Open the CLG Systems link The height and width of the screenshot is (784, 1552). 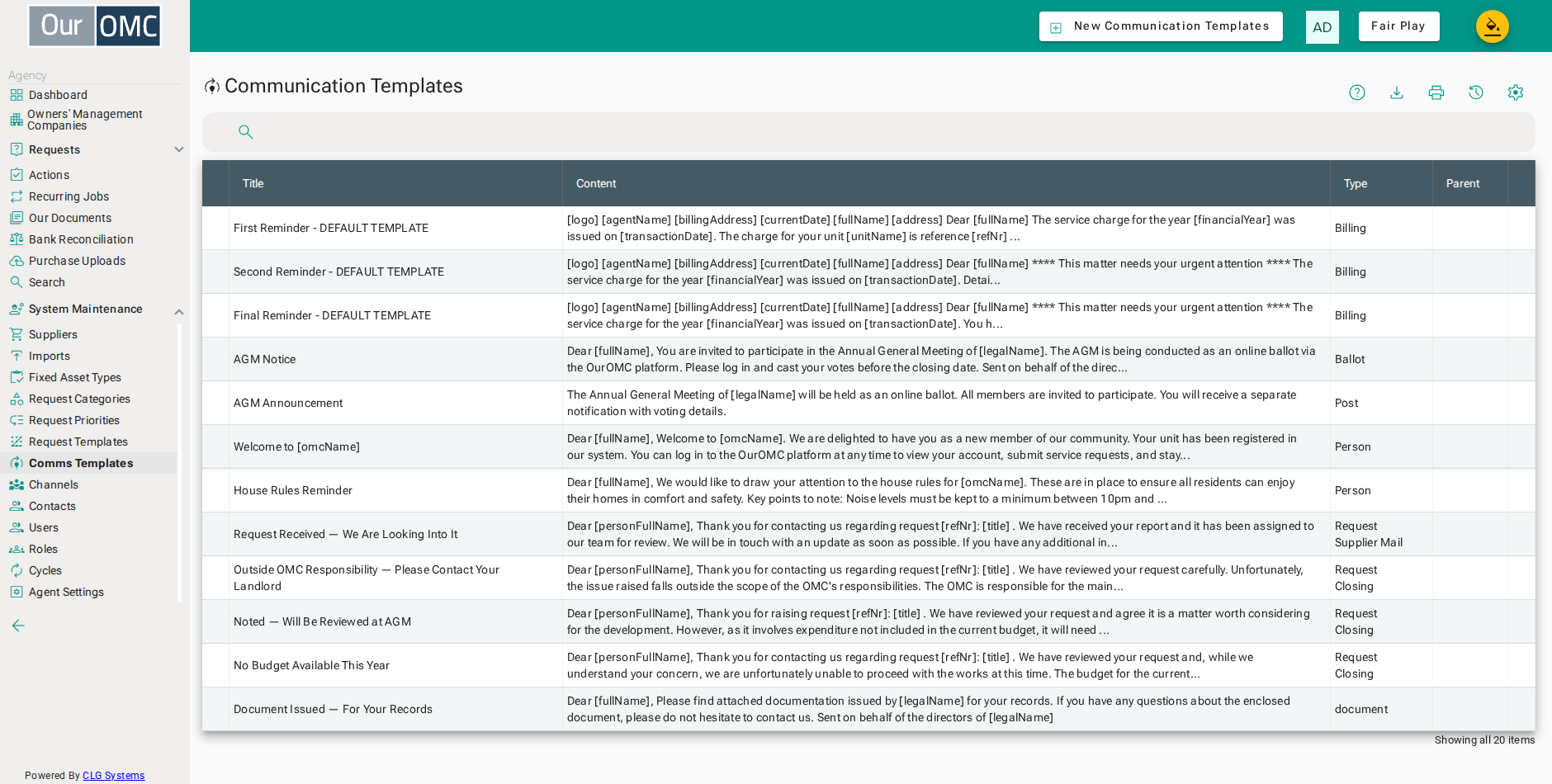(x=113, y=776)
